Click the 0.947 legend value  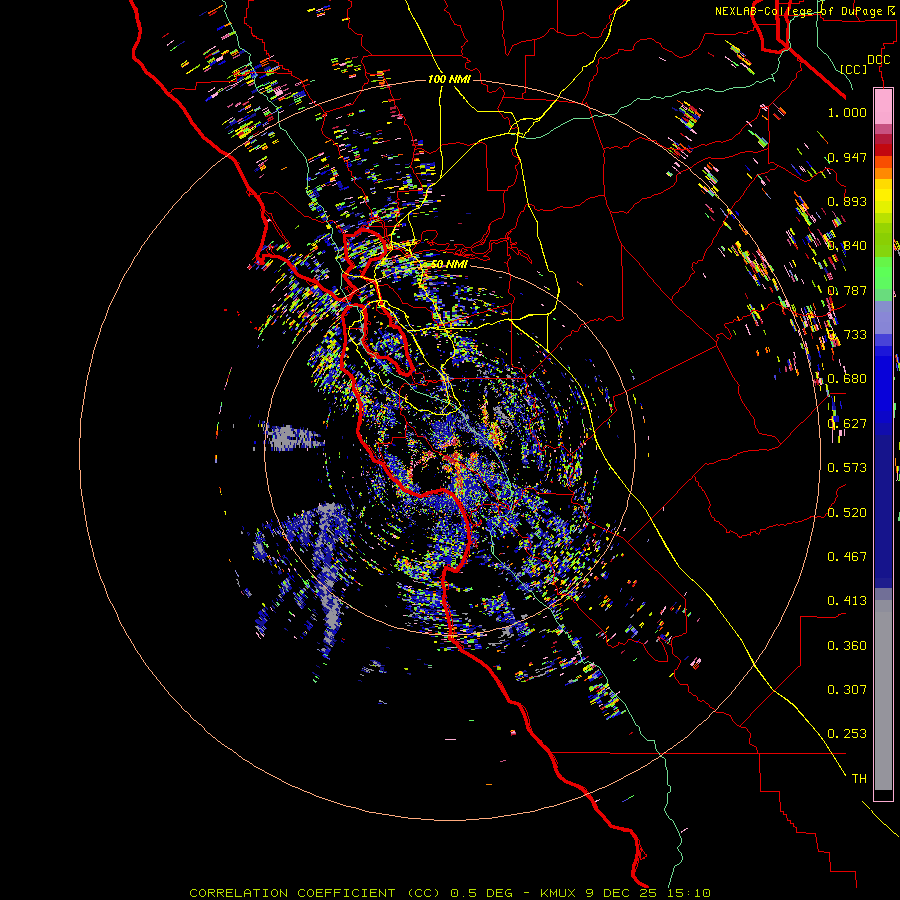(847, 157)
